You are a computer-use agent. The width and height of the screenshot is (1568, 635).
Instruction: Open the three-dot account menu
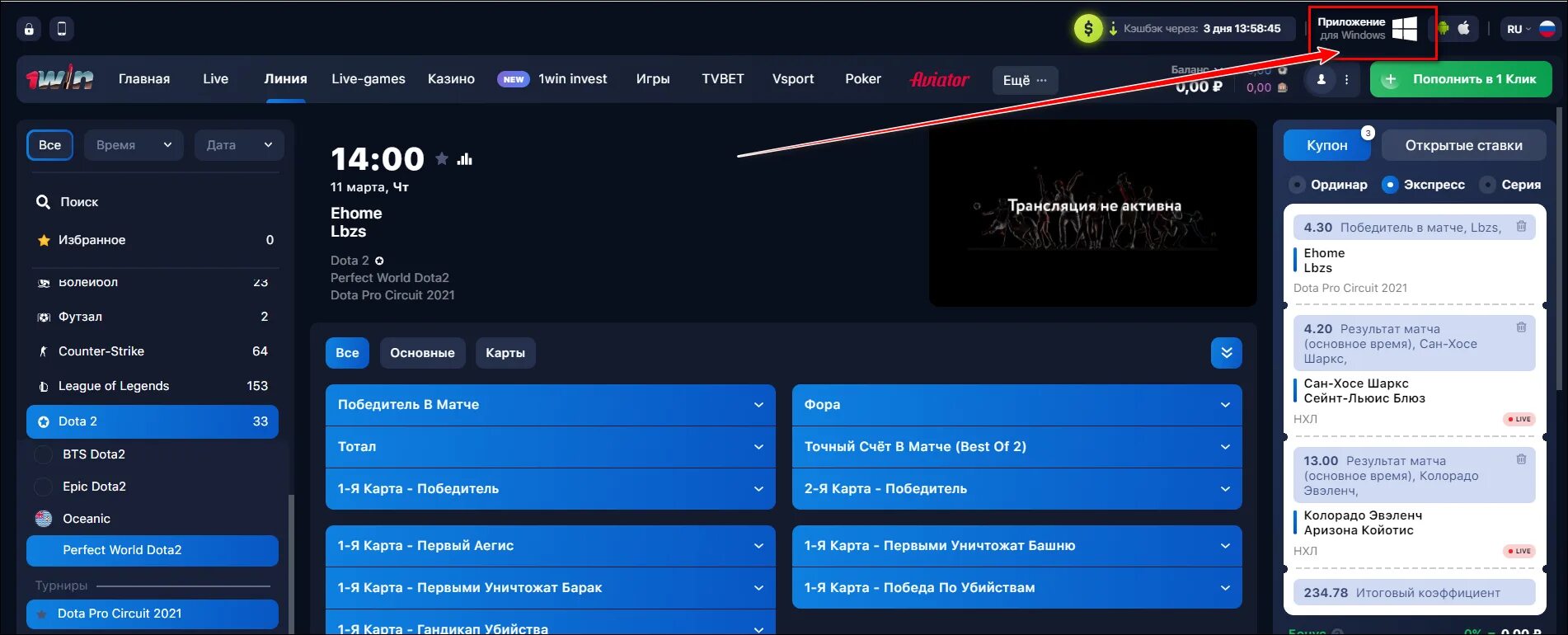(x=1346, y=80)
